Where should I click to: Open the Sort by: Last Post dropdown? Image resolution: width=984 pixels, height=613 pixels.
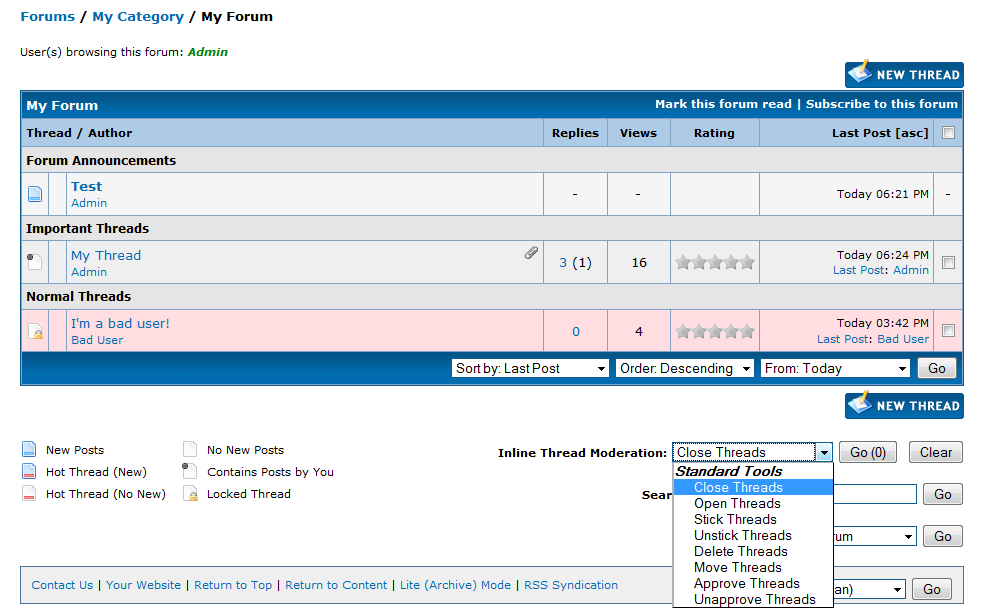(x=530, y=368)
